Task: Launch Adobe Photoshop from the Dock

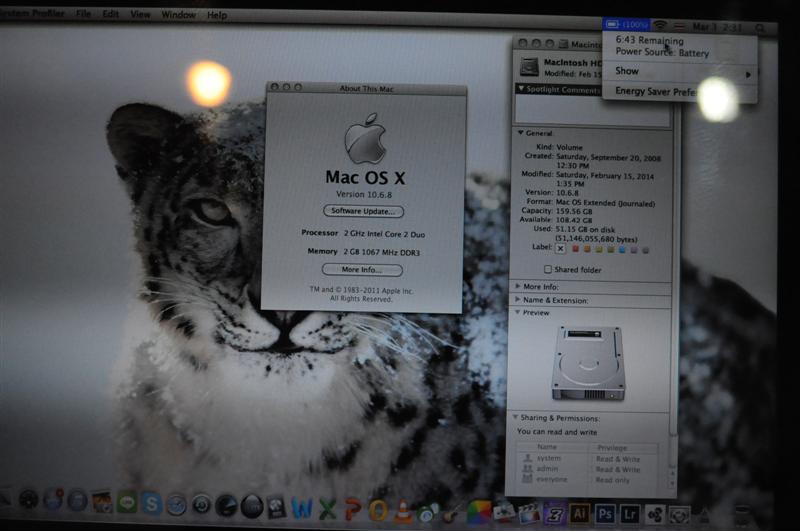Action: click(605, 514)
